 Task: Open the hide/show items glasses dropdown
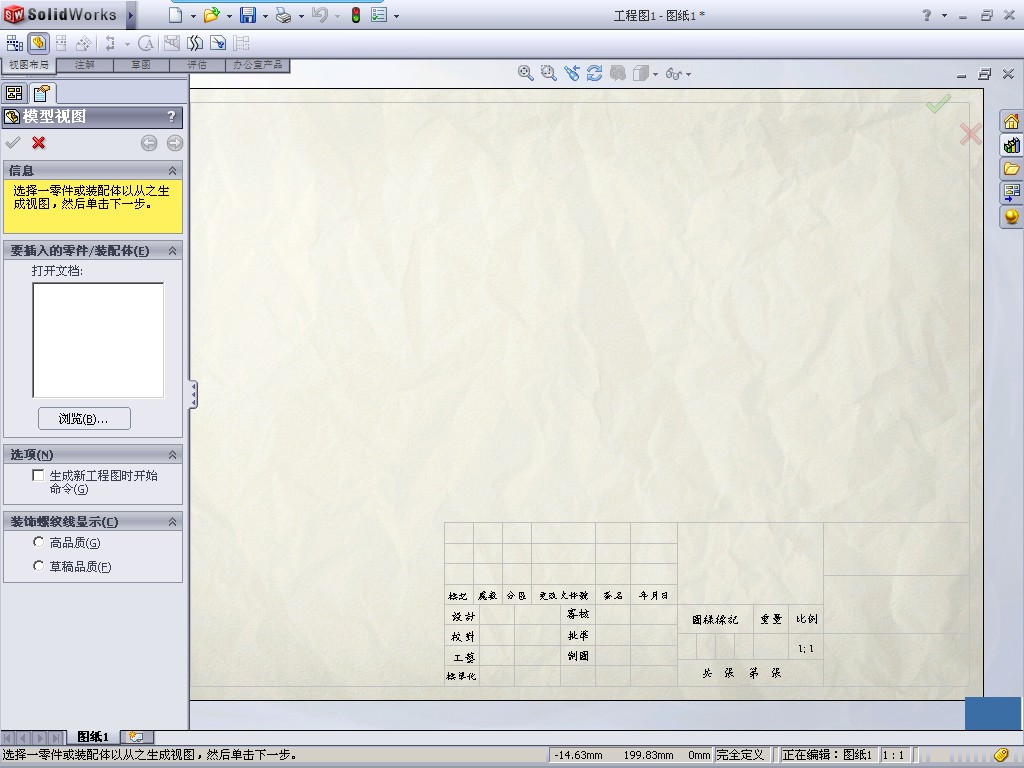(x=688, y=74)
